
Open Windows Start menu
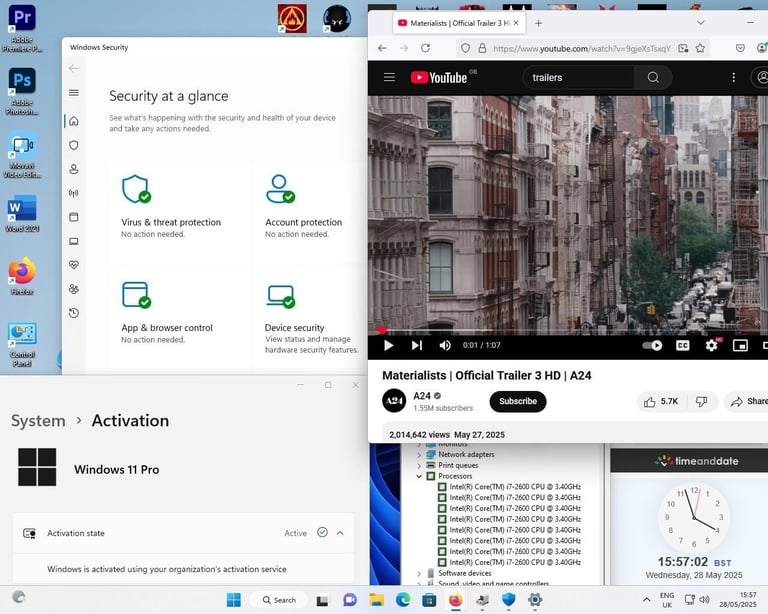(234, 600)
